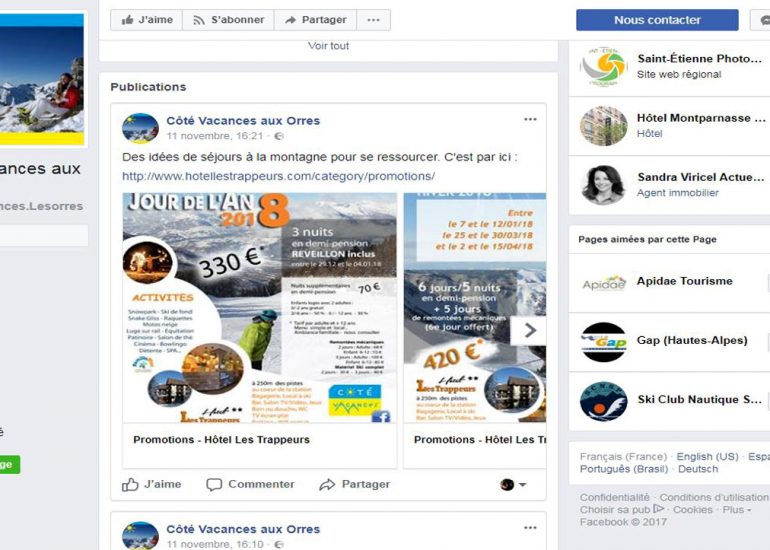Expand the profile selector dropdown arrow
Viewport: 770px width, 550px height.
click(522, 485)
